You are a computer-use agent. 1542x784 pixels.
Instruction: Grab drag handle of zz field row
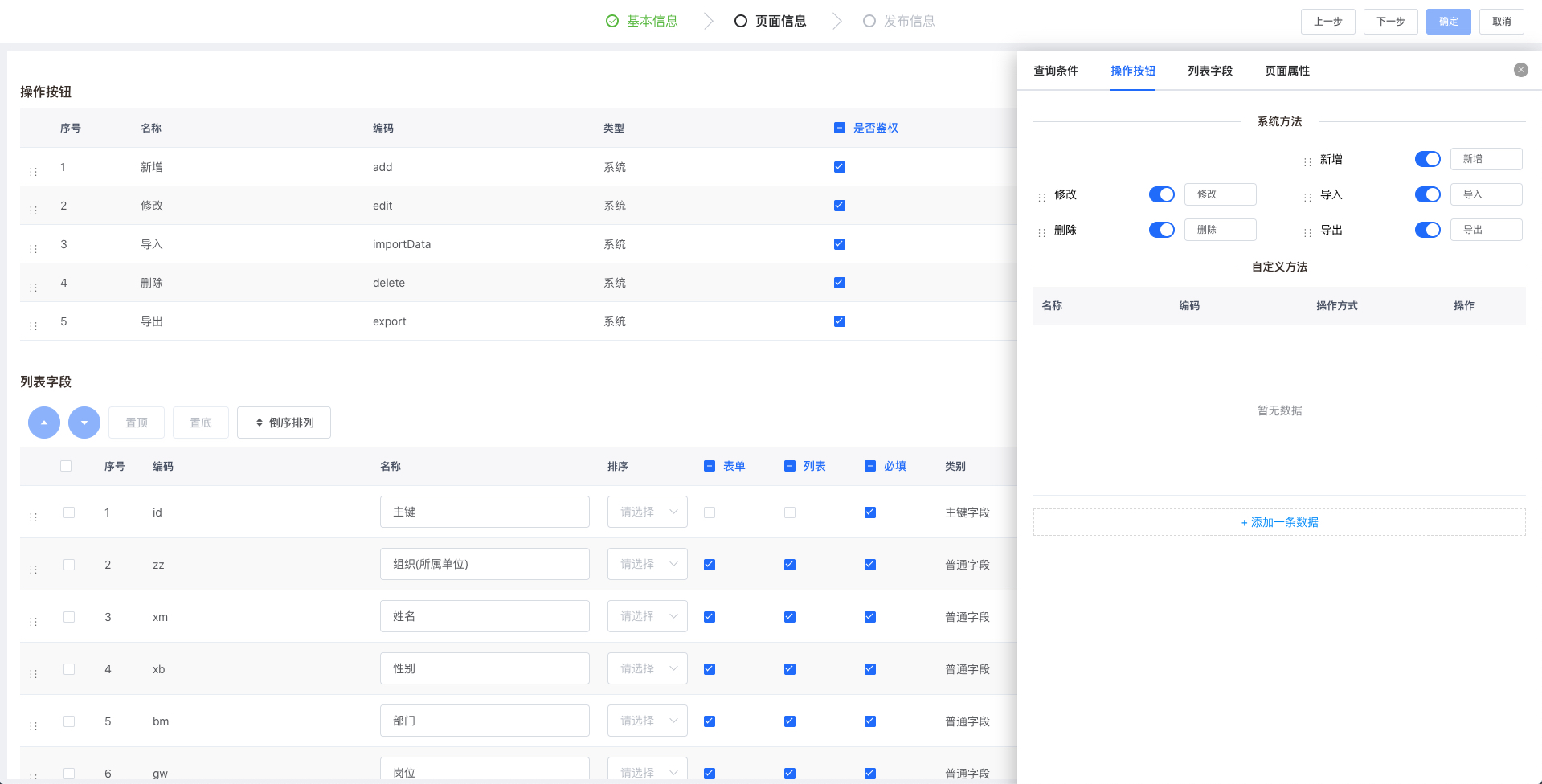coord(33,570)
